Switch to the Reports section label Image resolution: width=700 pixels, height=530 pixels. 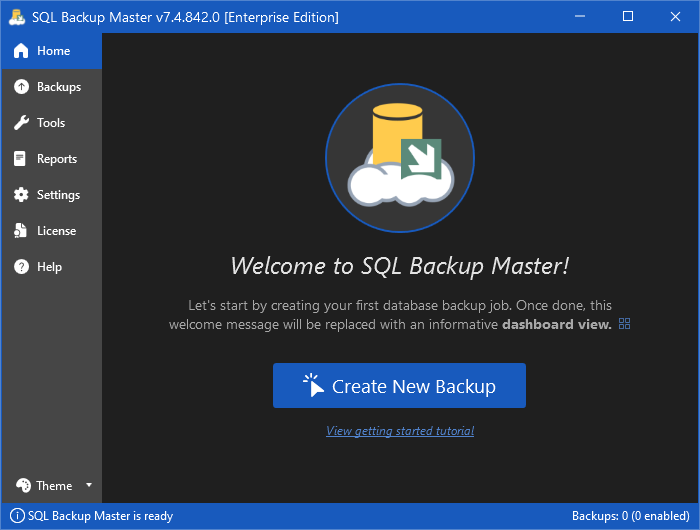[x=57, y=159]
